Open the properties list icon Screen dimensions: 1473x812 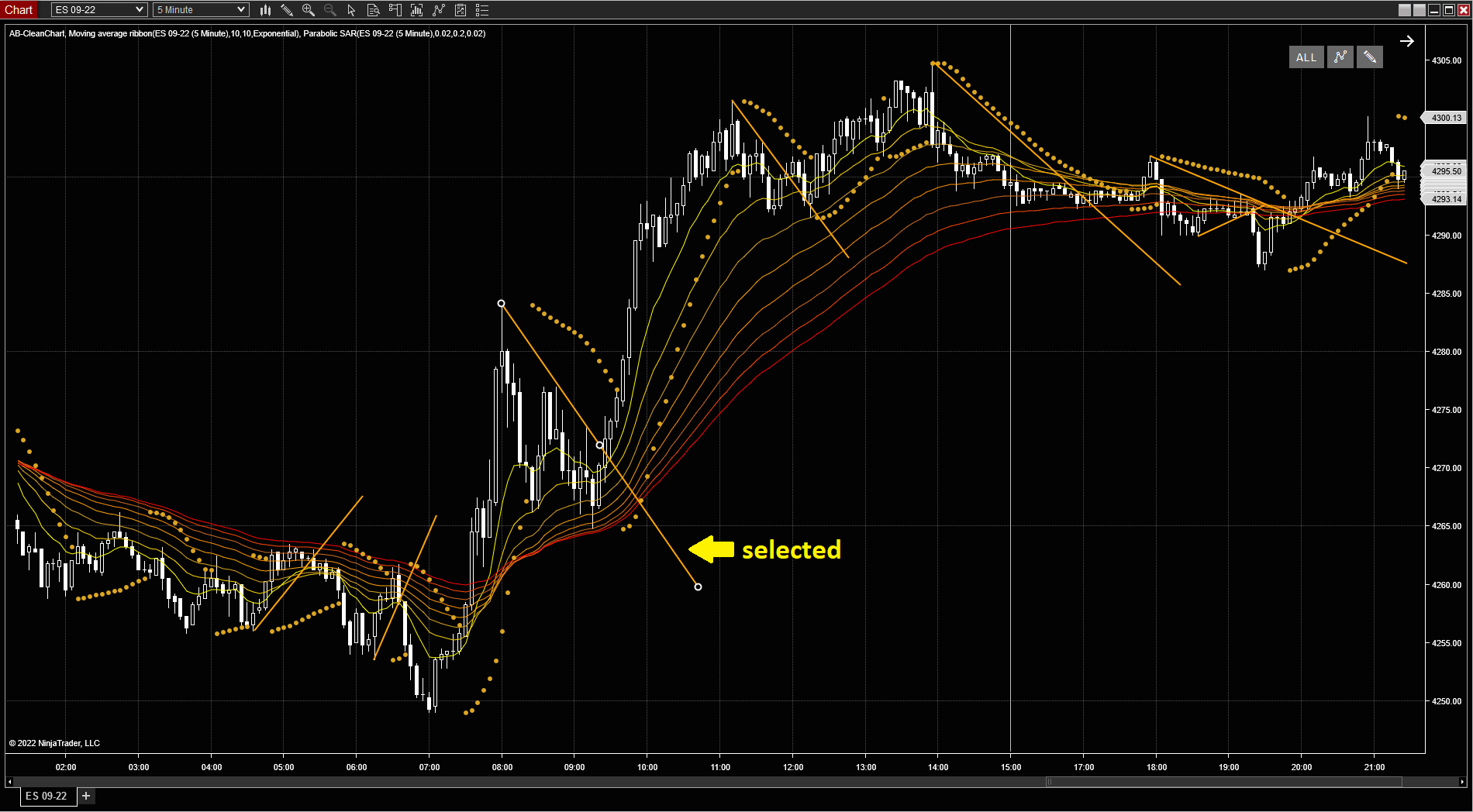pyautogui.click(x=481, y=10)
